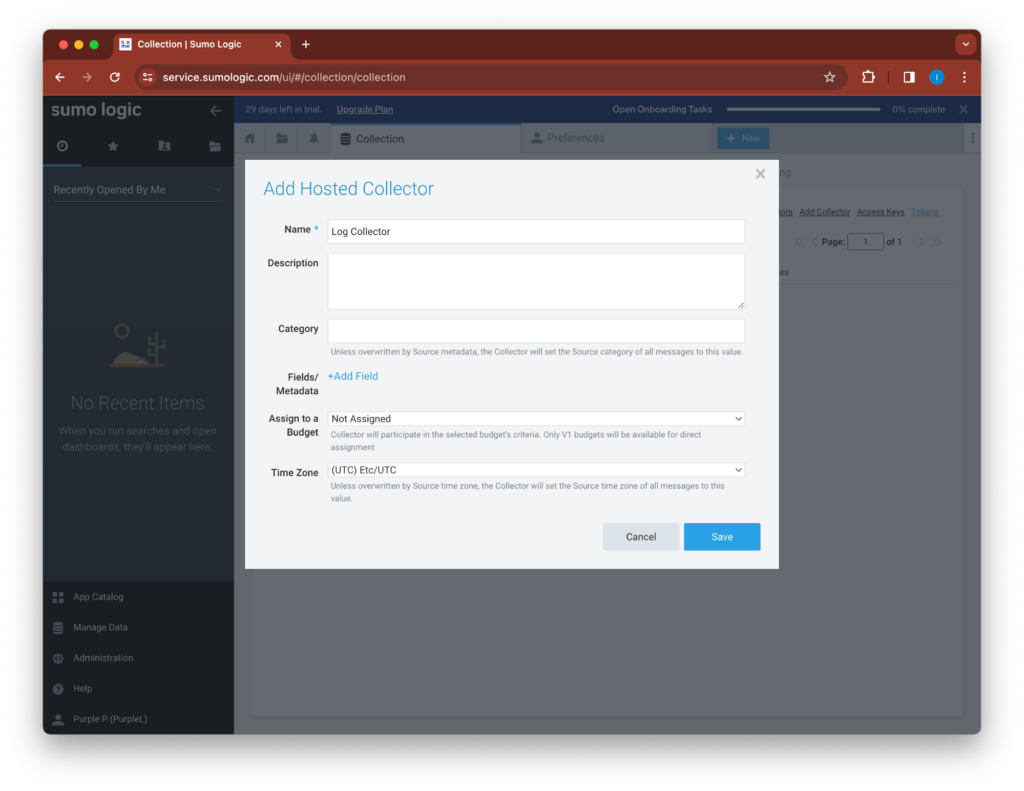
Task: Open the browser extensions puzzle icon
Action: click(x=868, y=77)
